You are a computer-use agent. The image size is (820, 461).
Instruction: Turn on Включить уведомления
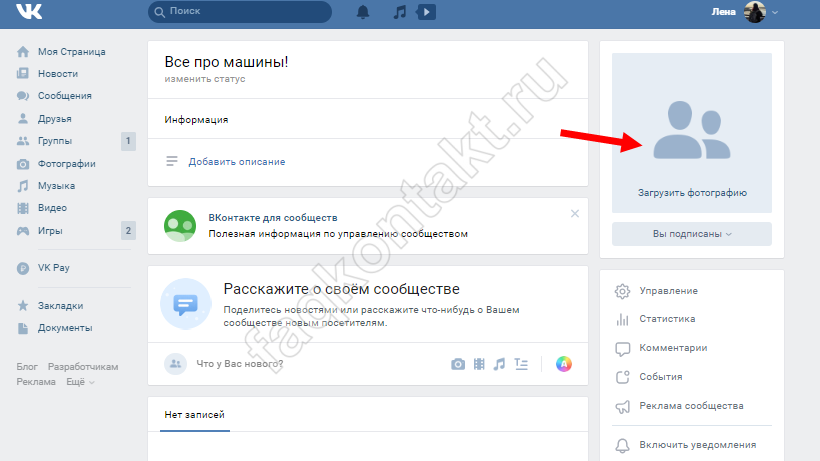(698, 444)
